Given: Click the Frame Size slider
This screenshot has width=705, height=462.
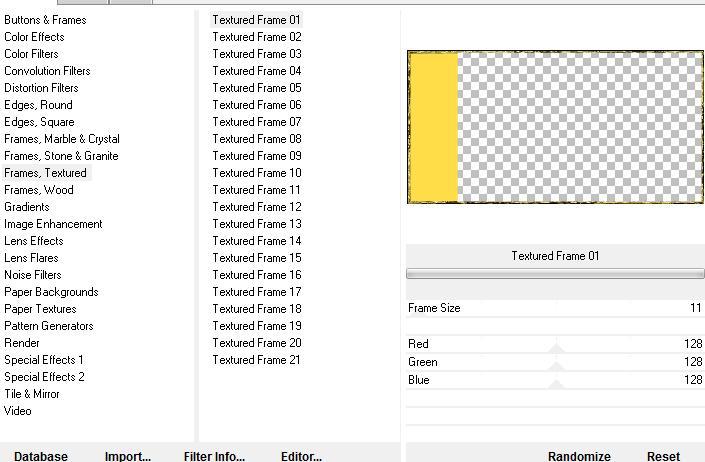Looking at the screenshot, I should [555, 308].
